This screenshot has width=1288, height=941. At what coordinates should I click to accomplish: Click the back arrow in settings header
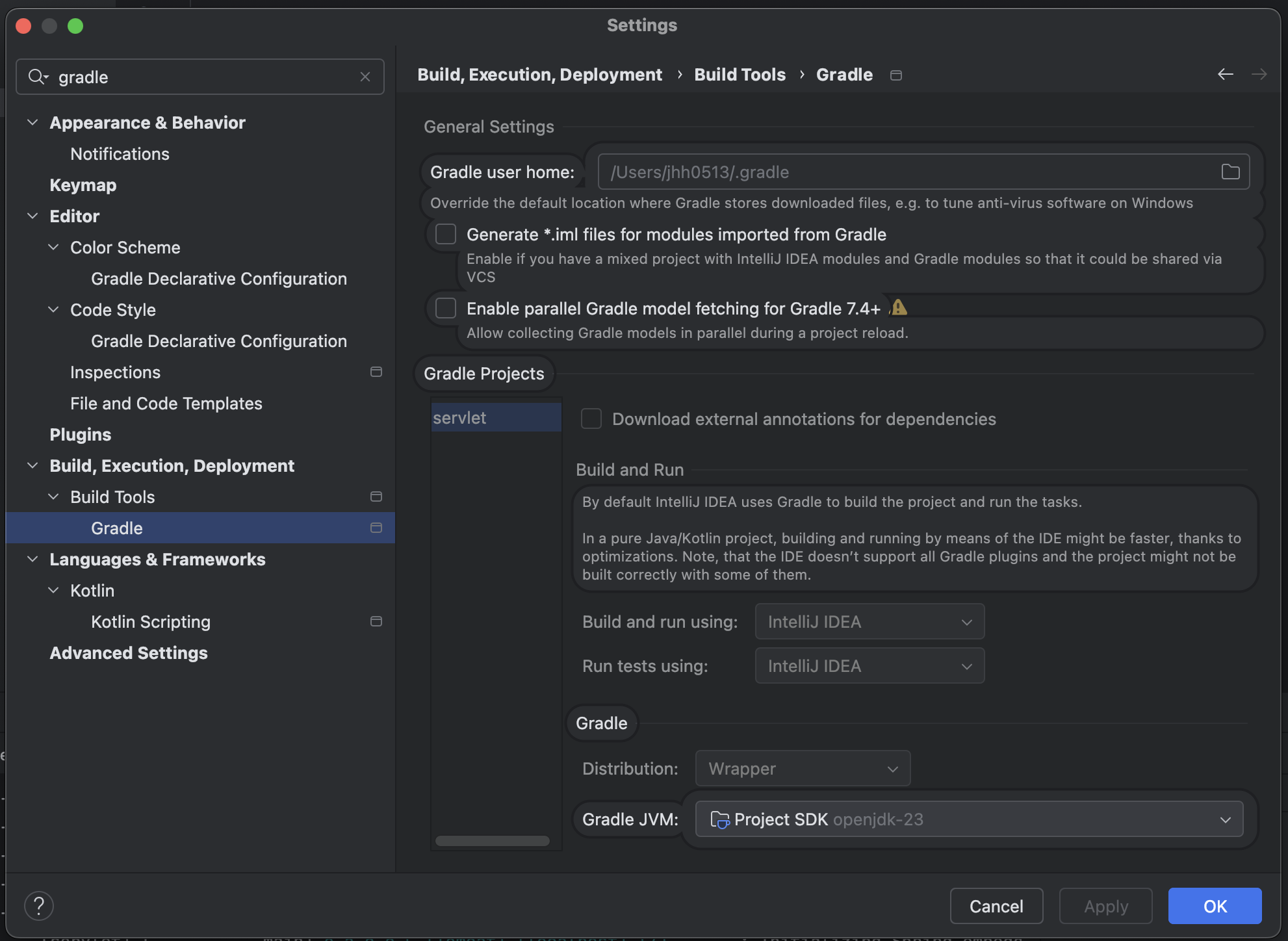(1225, 75)
